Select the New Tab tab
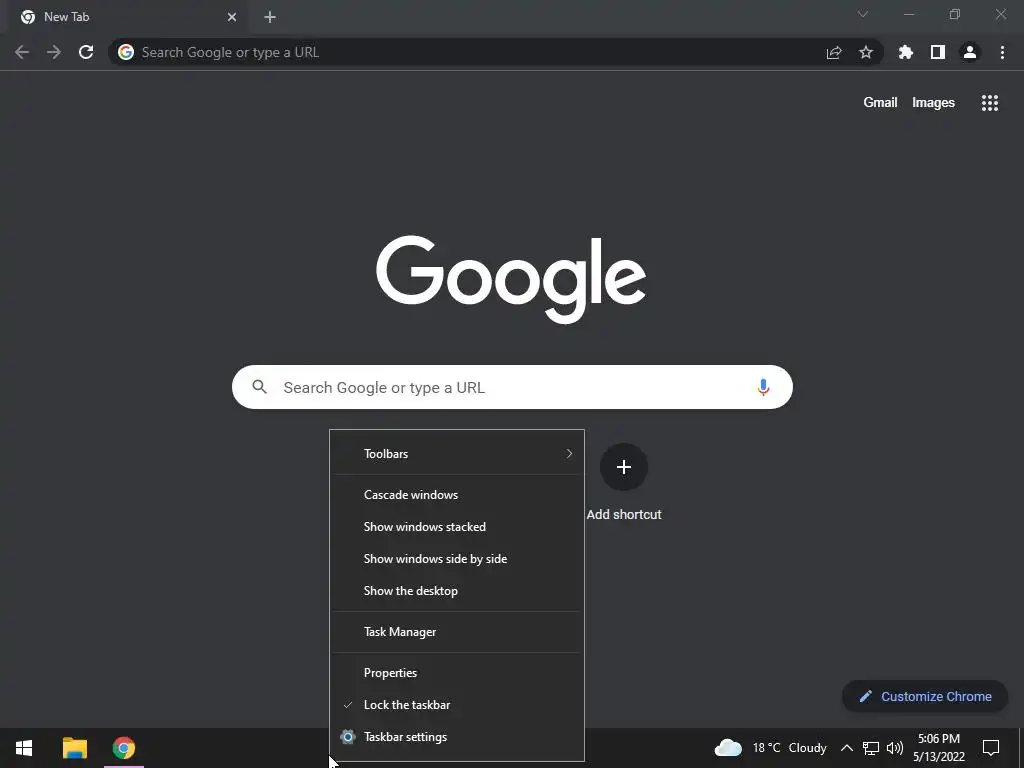1024x768 pixels. pyautogui.click(x=127, y=18)
